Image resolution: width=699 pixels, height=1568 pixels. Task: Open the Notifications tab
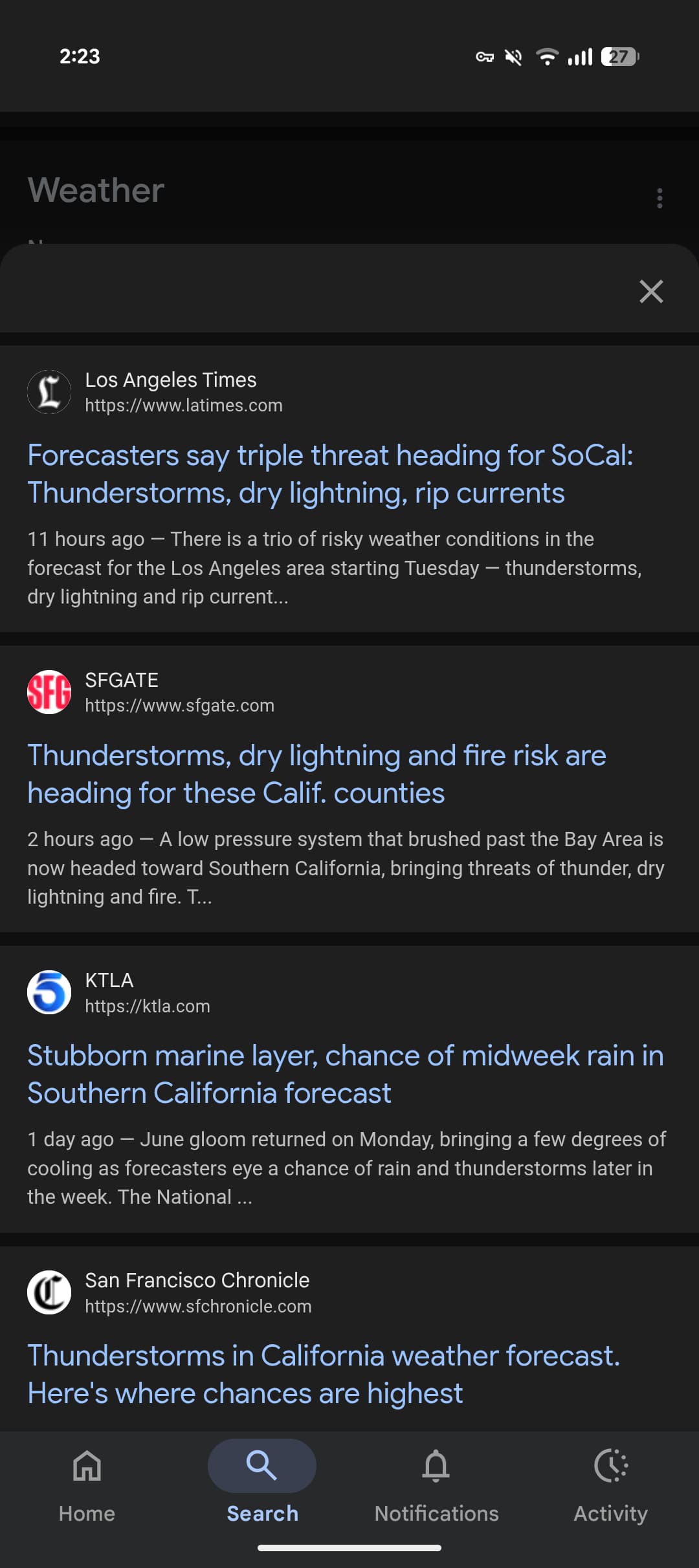coord(436,1483)
